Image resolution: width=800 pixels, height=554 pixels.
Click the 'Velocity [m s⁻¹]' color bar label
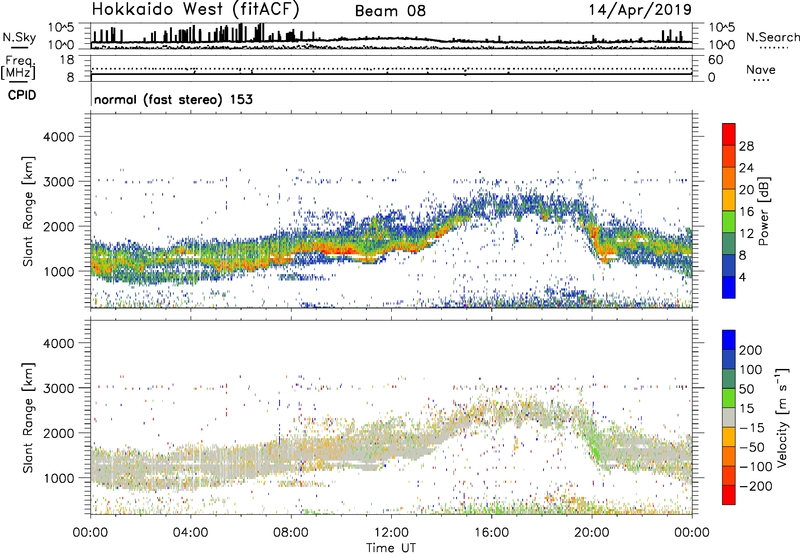tap(782, 417)
